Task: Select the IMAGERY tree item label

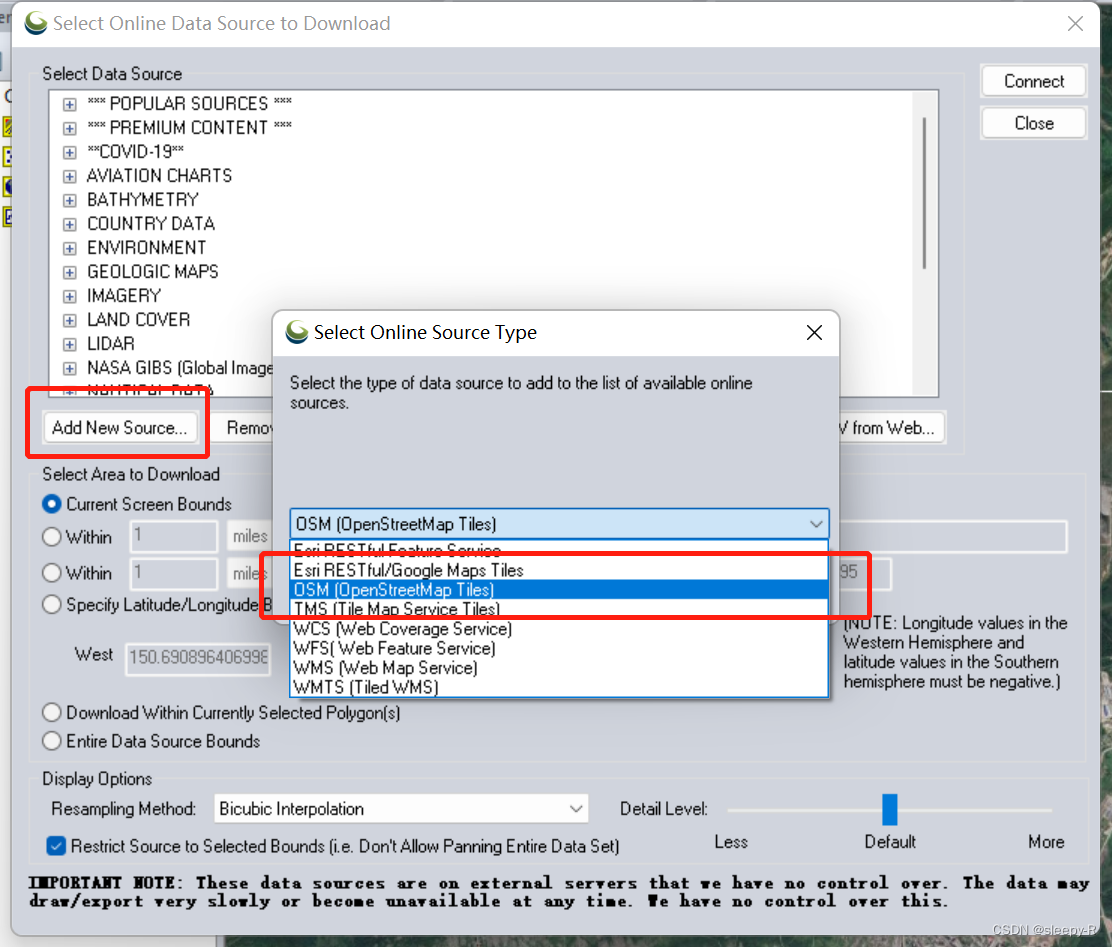Action: click(124, 296)
